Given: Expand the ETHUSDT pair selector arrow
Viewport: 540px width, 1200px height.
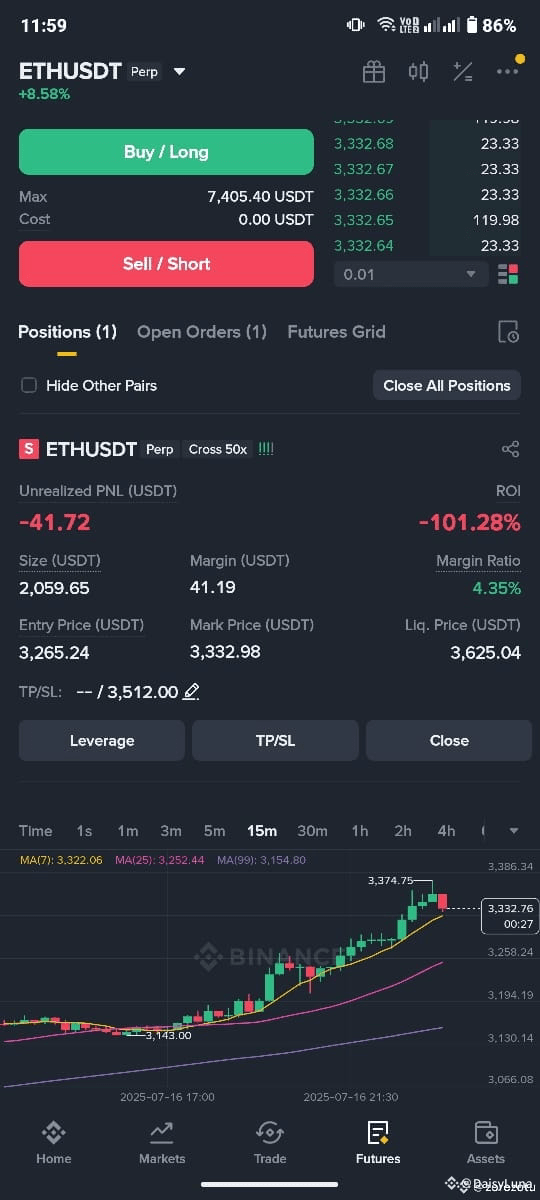Looking at the screenshot, I should [179, 72].
